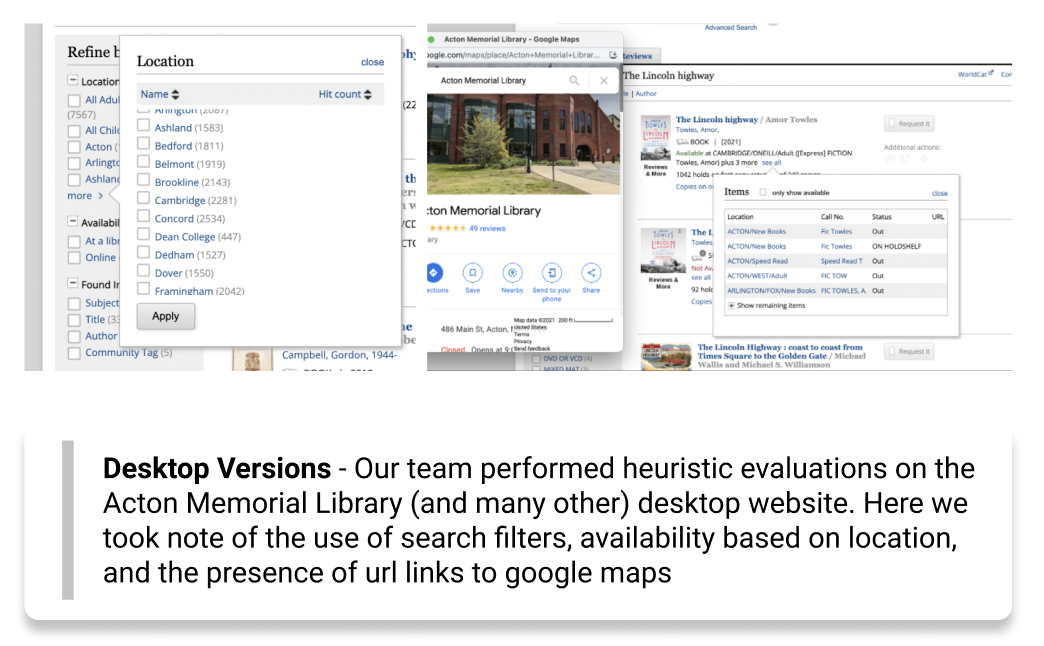
Task: Request The Lincoln highway by Amor Towles
Action: click(910, 123)
